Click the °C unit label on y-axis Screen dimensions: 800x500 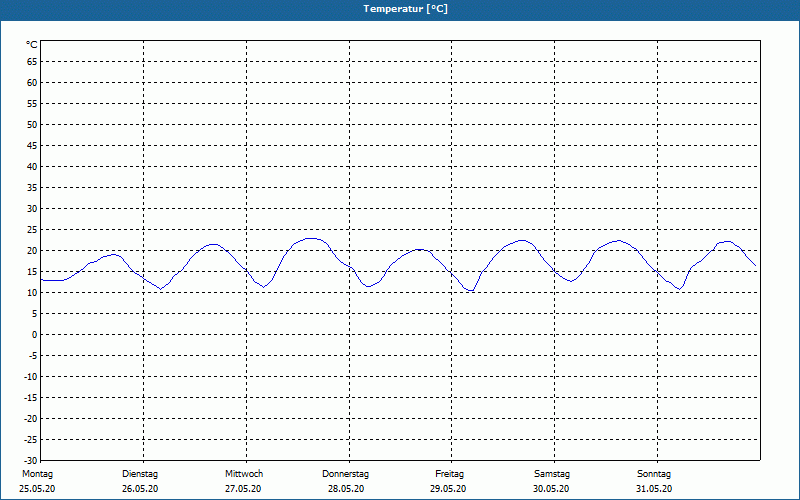[x=32, y=45]
